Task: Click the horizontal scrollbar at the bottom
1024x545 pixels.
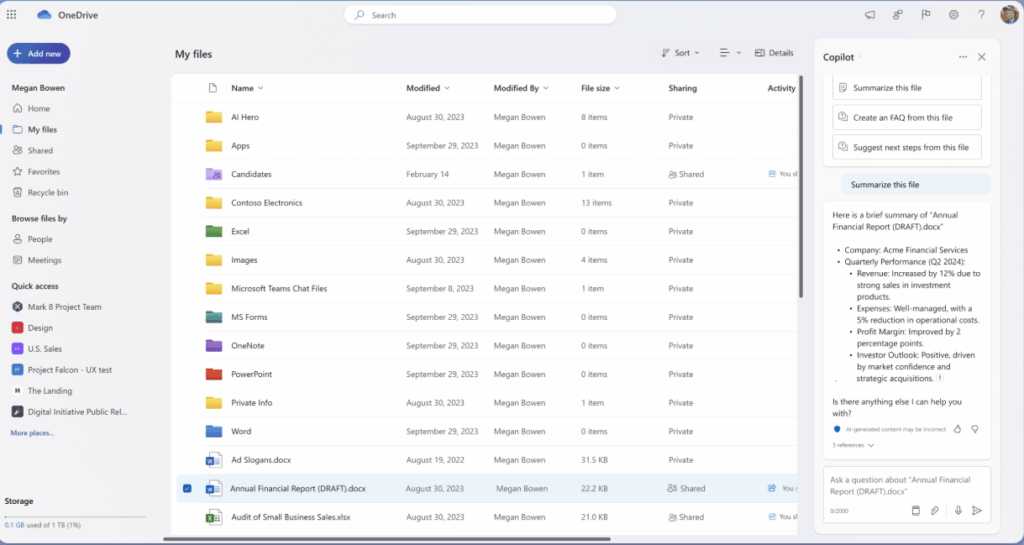Action: pyautogui.click(x=387, y=539)
